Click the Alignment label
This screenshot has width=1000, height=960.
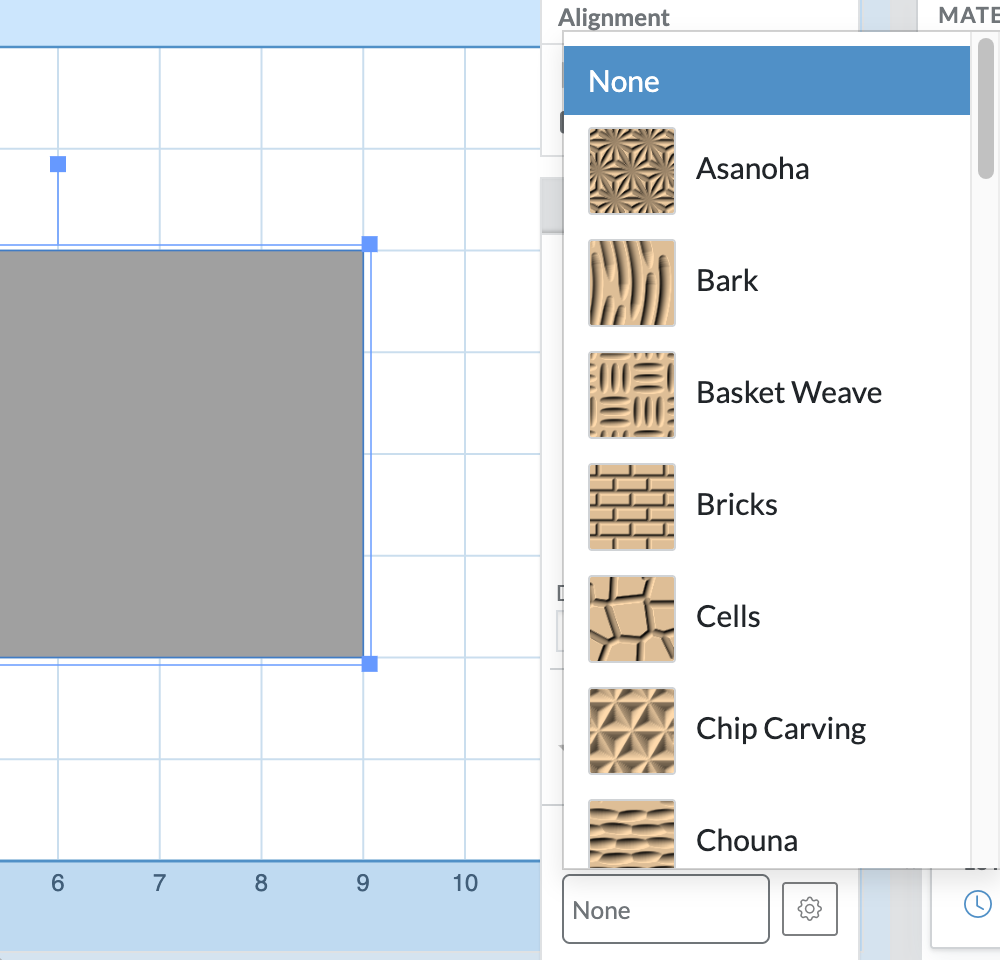pos(614,18)
